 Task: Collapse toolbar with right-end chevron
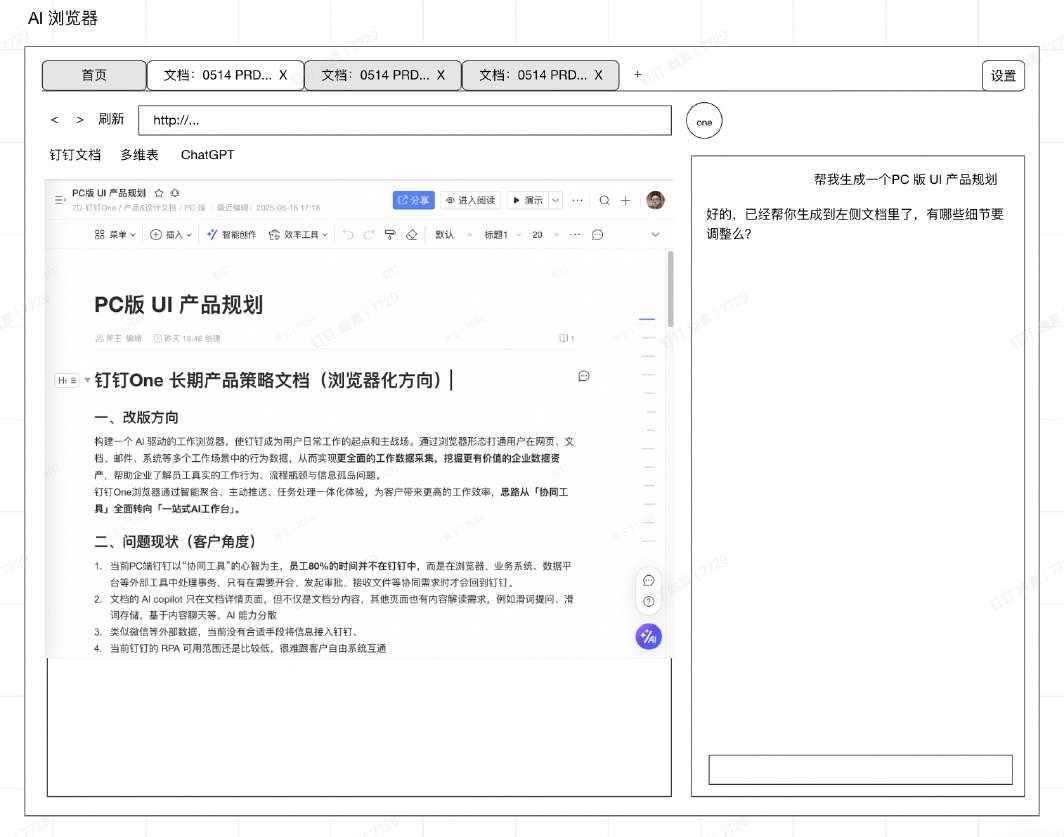(x=655, y=235)
